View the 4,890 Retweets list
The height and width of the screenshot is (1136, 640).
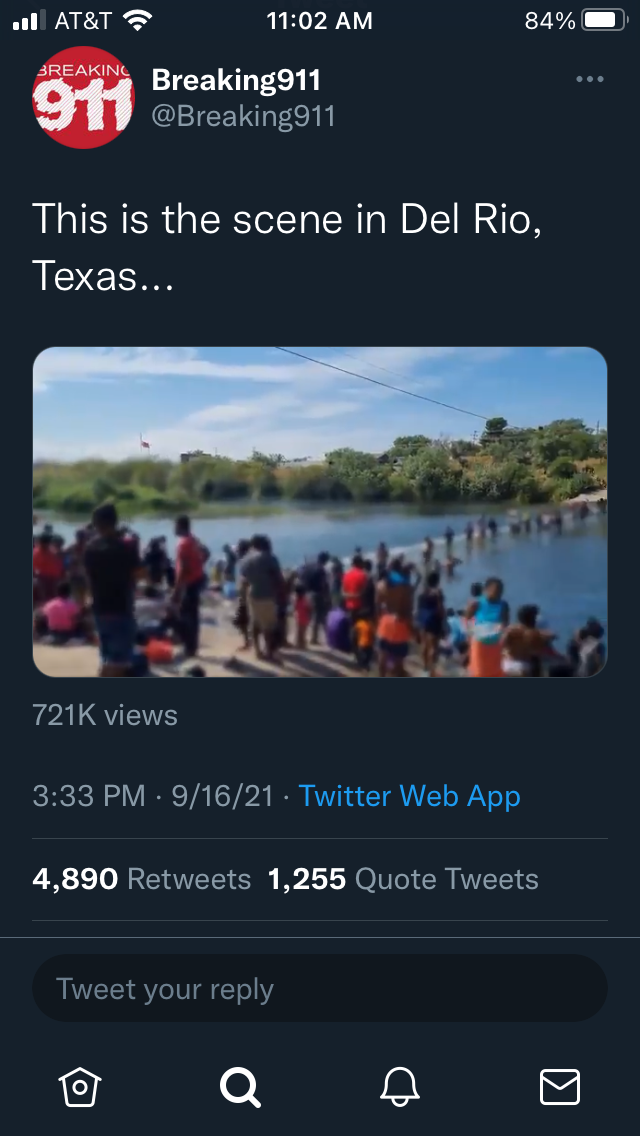[x=141, y=879]
